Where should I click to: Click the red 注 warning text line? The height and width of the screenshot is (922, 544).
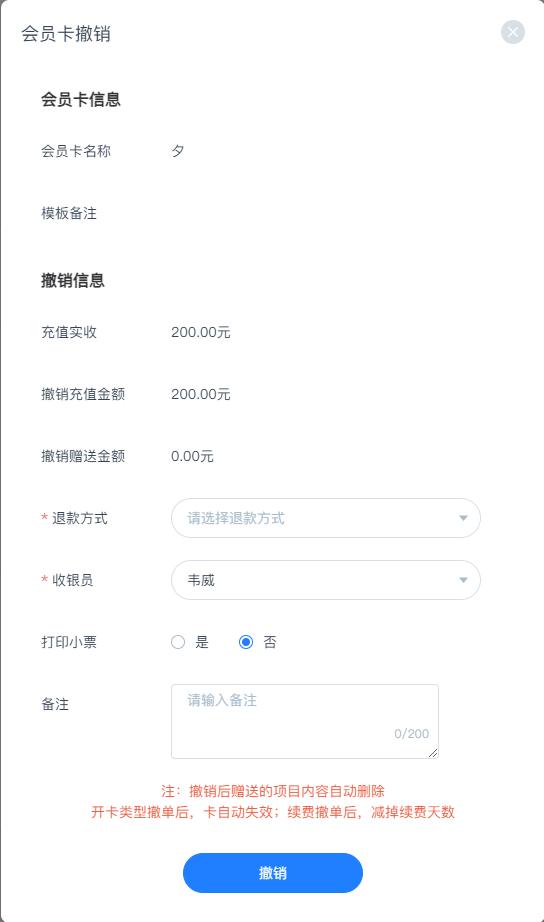(x=273, y=791)
